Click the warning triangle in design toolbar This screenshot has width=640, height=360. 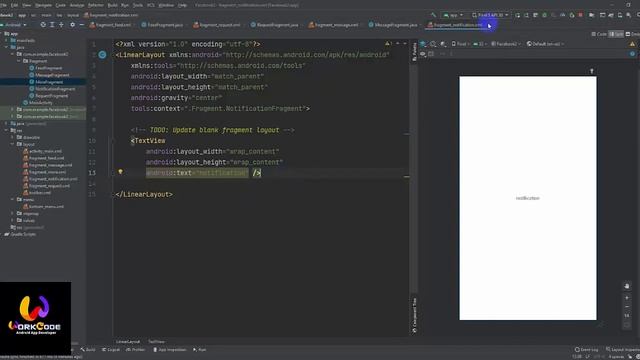632,44
